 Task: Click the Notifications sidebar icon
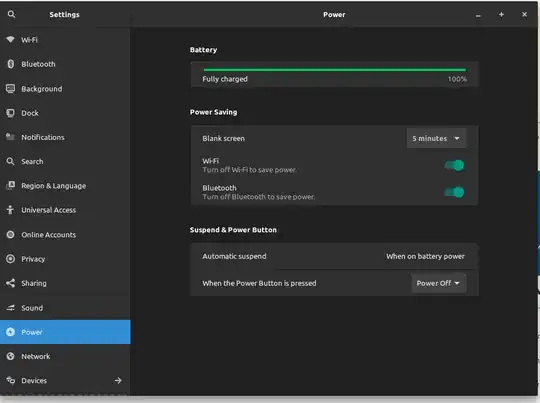point(10,137)
